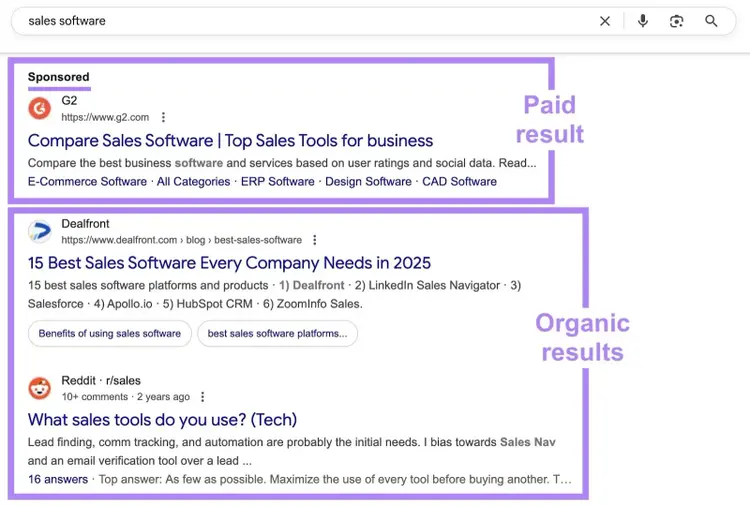Open the '16 answers' link
The width and height of the screenshot is (750, 506).
point(58,479)
